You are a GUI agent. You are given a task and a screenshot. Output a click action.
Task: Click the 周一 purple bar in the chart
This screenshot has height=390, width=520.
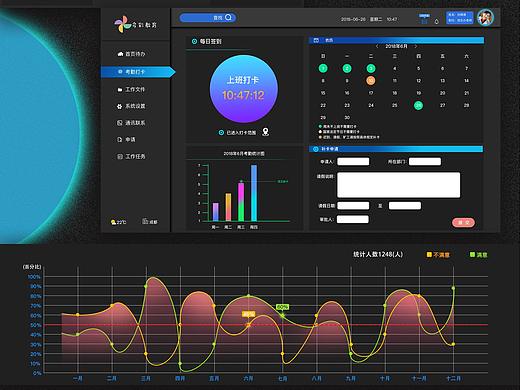[x=216, y=212]
